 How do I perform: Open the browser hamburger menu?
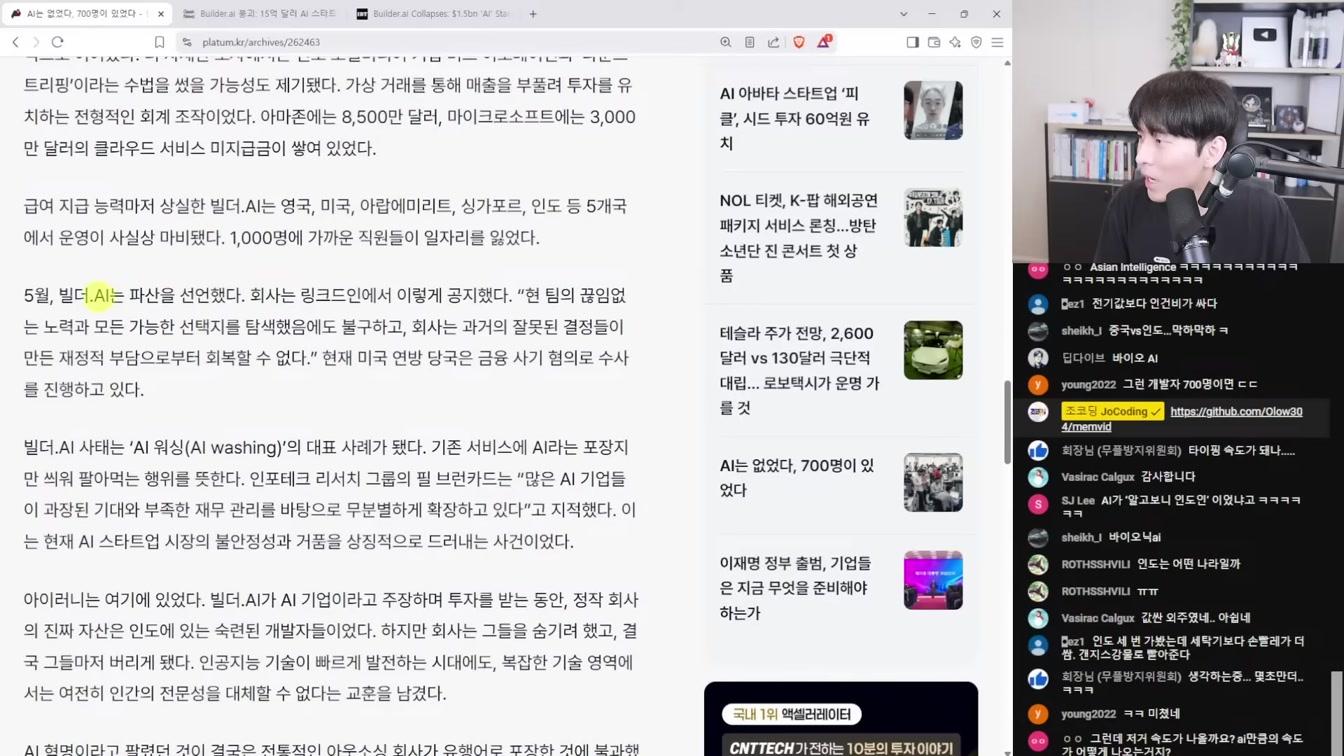[997, 42]
